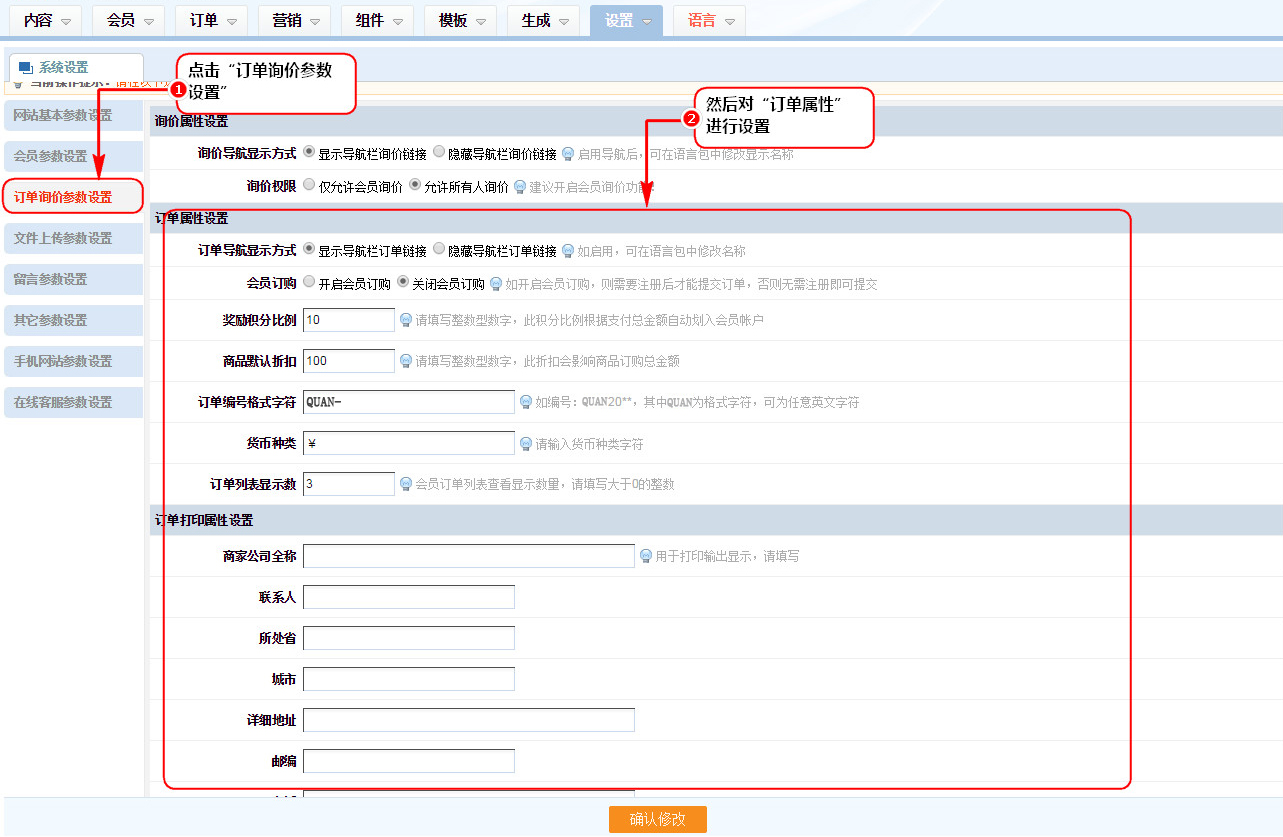Screen dimensions: 1283x837
Task: Expand the 内容 menu dropdown arrow
Action: coord(66,22)
